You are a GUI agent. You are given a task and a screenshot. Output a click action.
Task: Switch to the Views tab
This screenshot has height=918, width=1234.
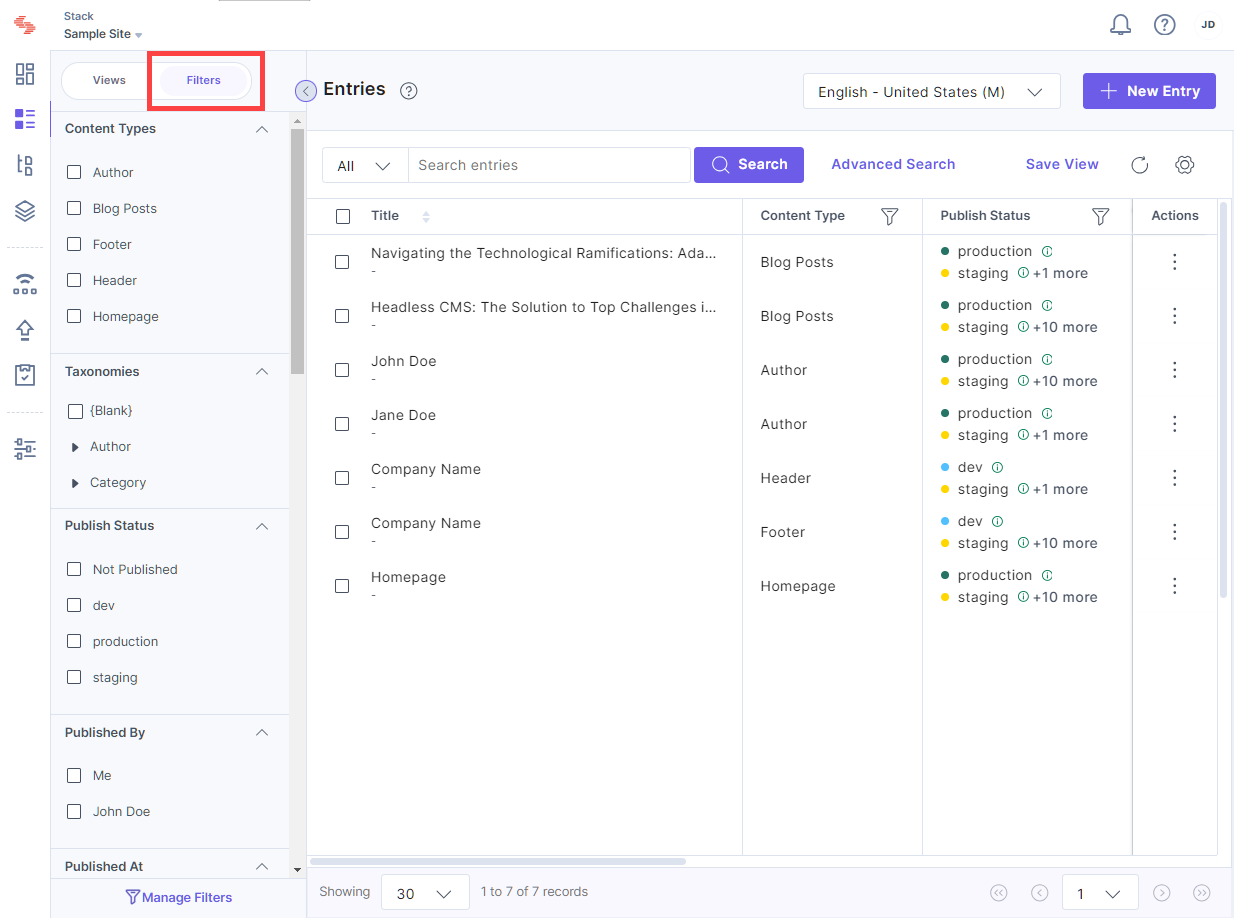pyautogui.click(x=109, y=80)
